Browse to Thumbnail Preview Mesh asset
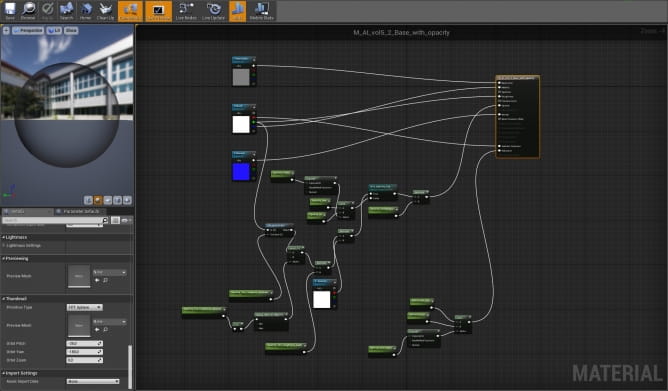Viewport: 668px width, 391px height. click(x=105, y=329)
